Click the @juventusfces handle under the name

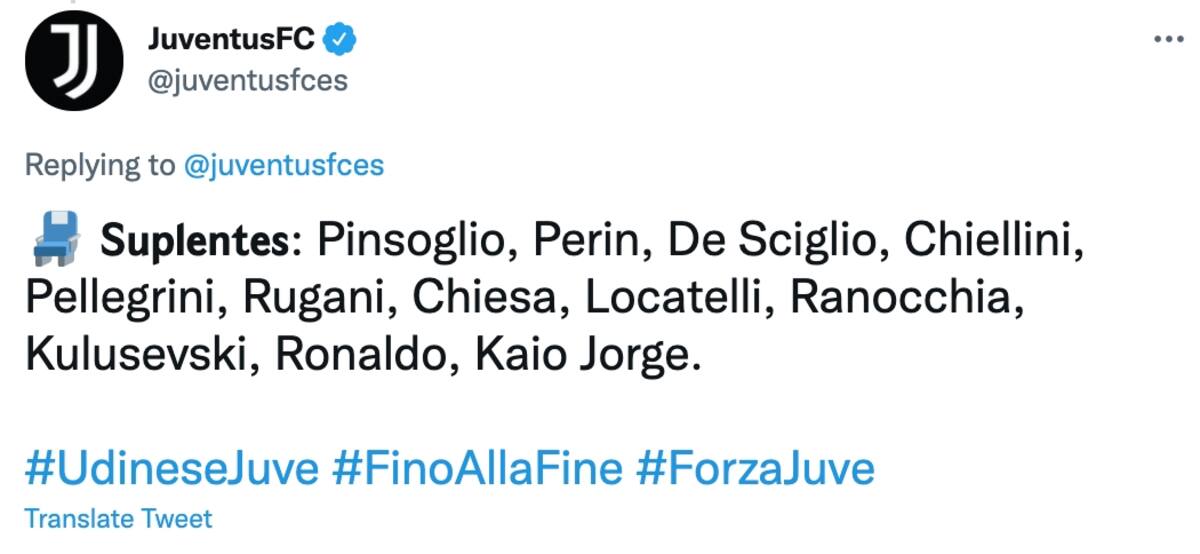[247, 81]
